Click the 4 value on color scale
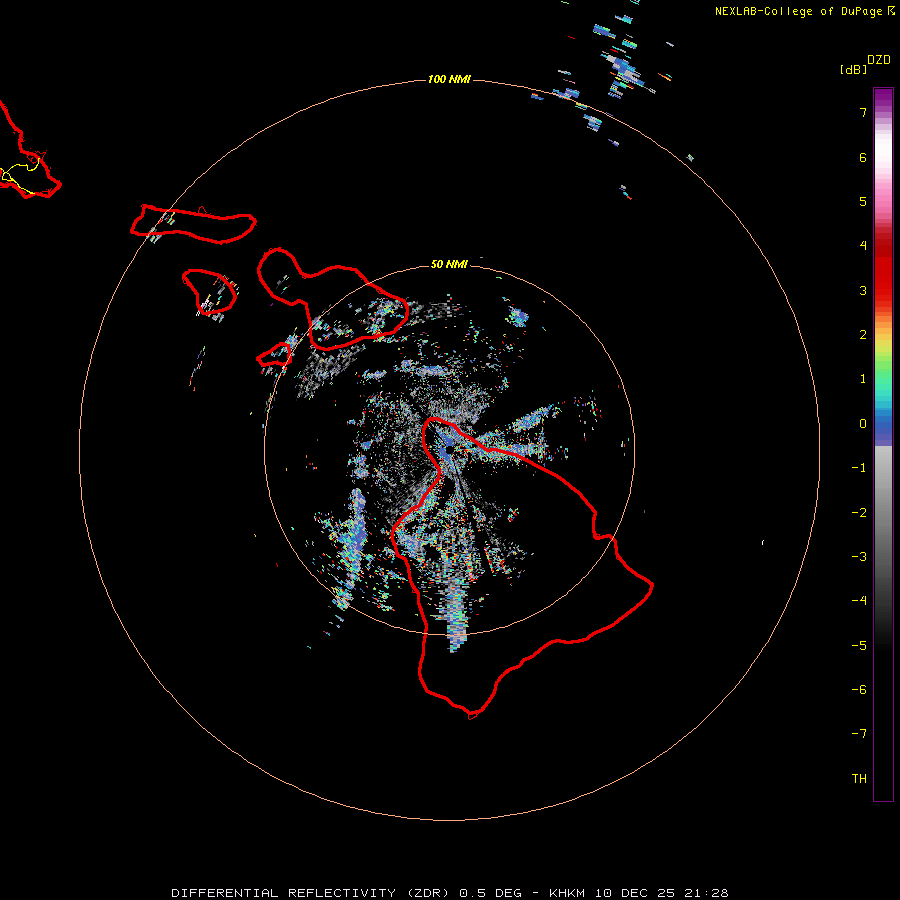This screenshot has height=900, width=900. (863, 245)
